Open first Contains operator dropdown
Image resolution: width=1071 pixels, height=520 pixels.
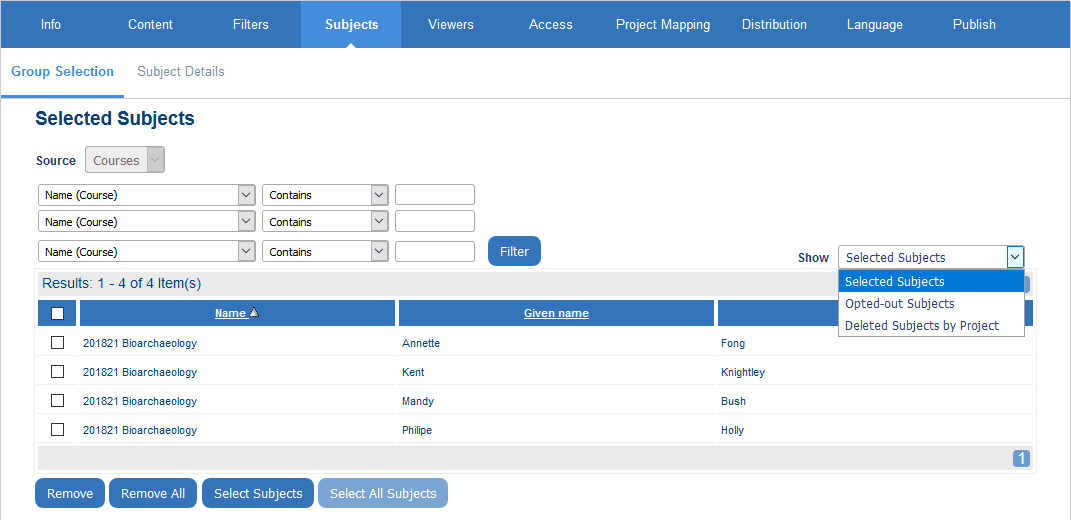pyautogui.click(x=325, y=195)
